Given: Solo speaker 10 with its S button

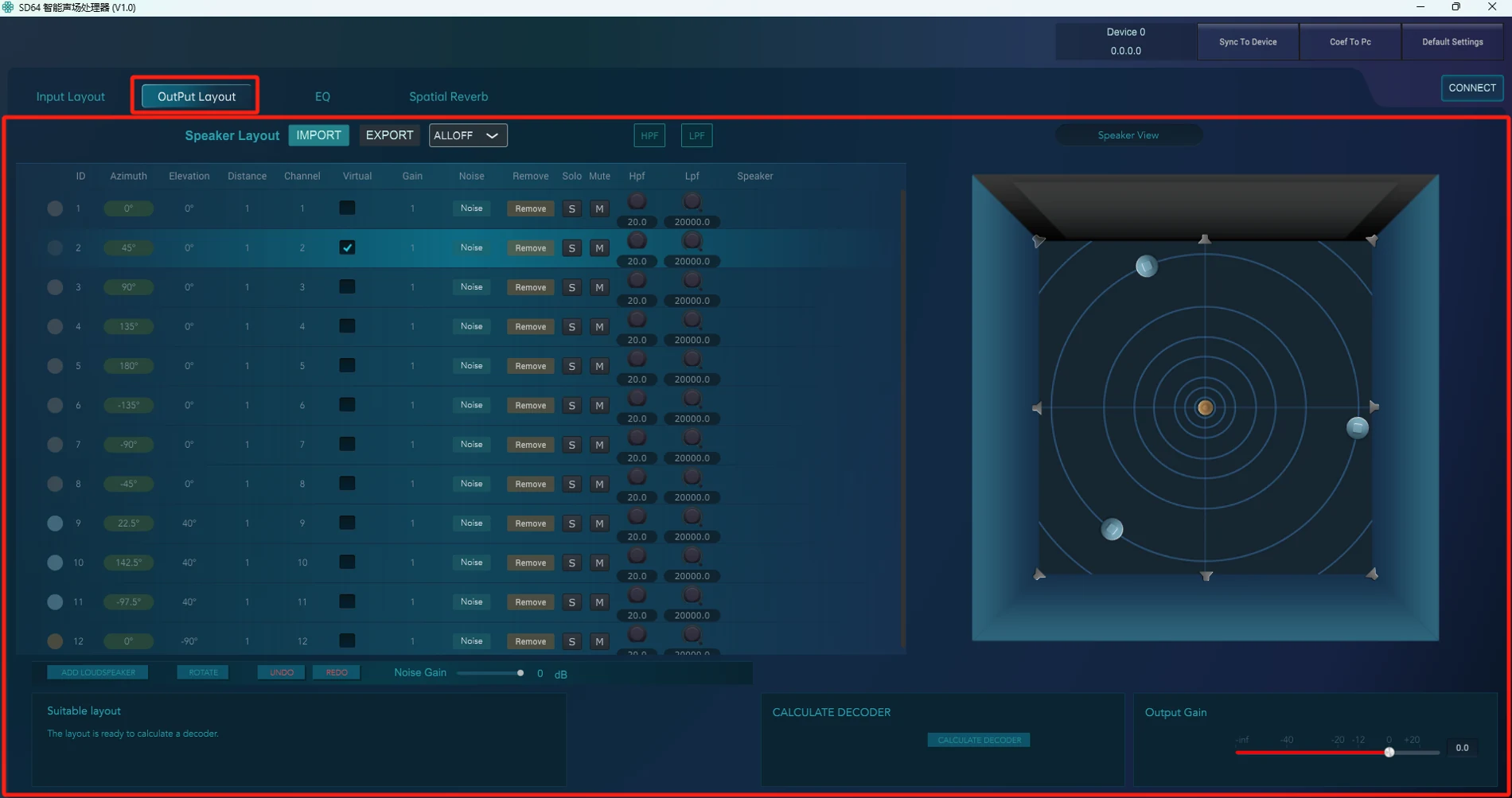Looking at the screenshot, I should coord(571,562).
